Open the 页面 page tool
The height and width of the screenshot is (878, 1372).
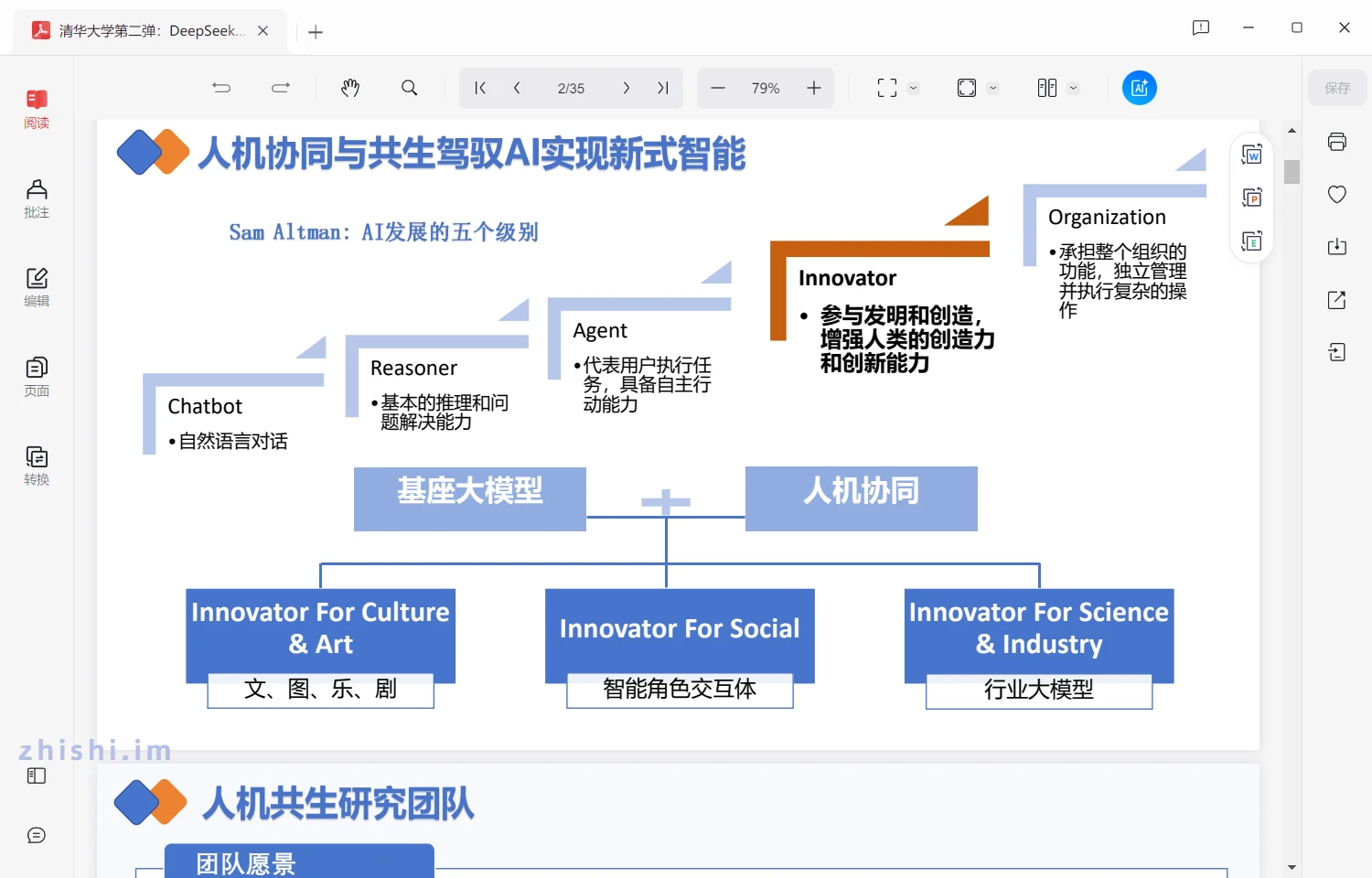pyautogui.click(x=37, y=377)
